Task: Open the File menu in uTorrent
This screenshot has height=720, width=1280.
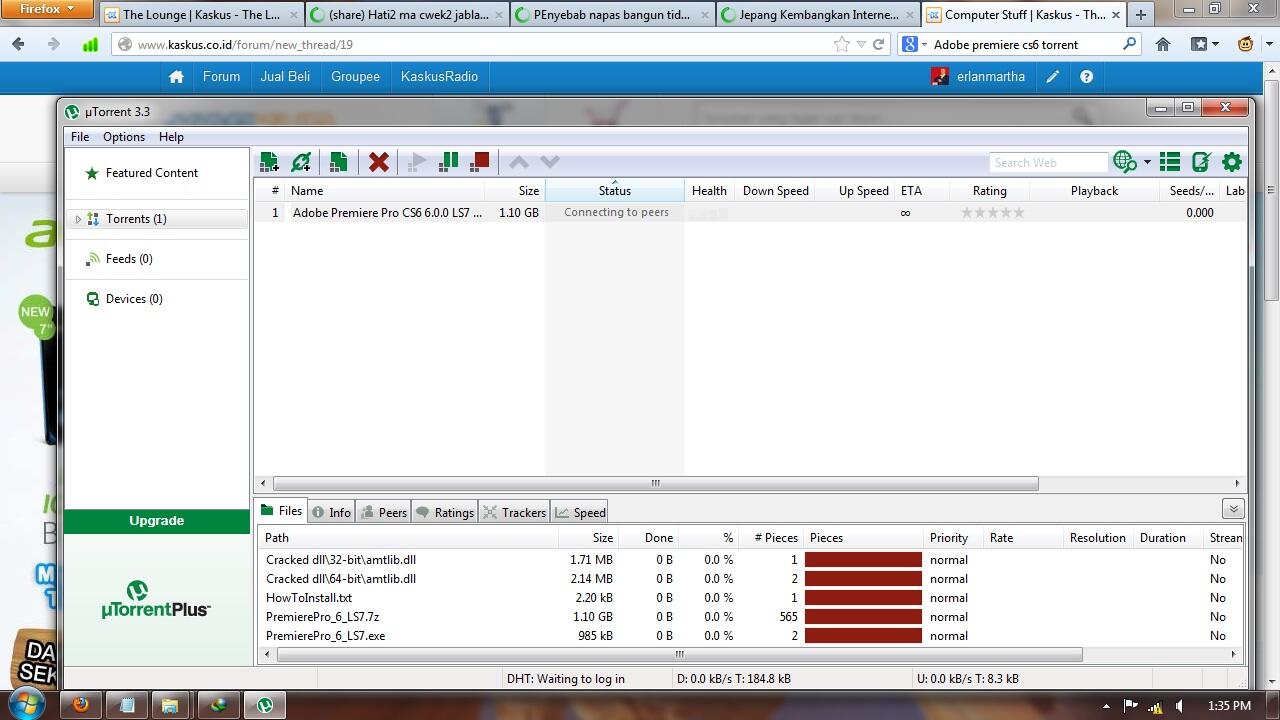Action: pos(80,137)
